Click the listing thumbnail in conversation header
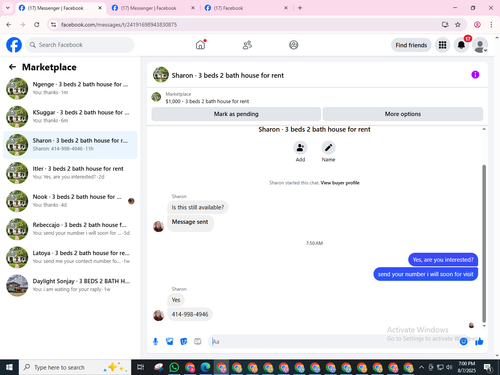The width and height of the screenshot is (500, 375). (x=161, y=75)
